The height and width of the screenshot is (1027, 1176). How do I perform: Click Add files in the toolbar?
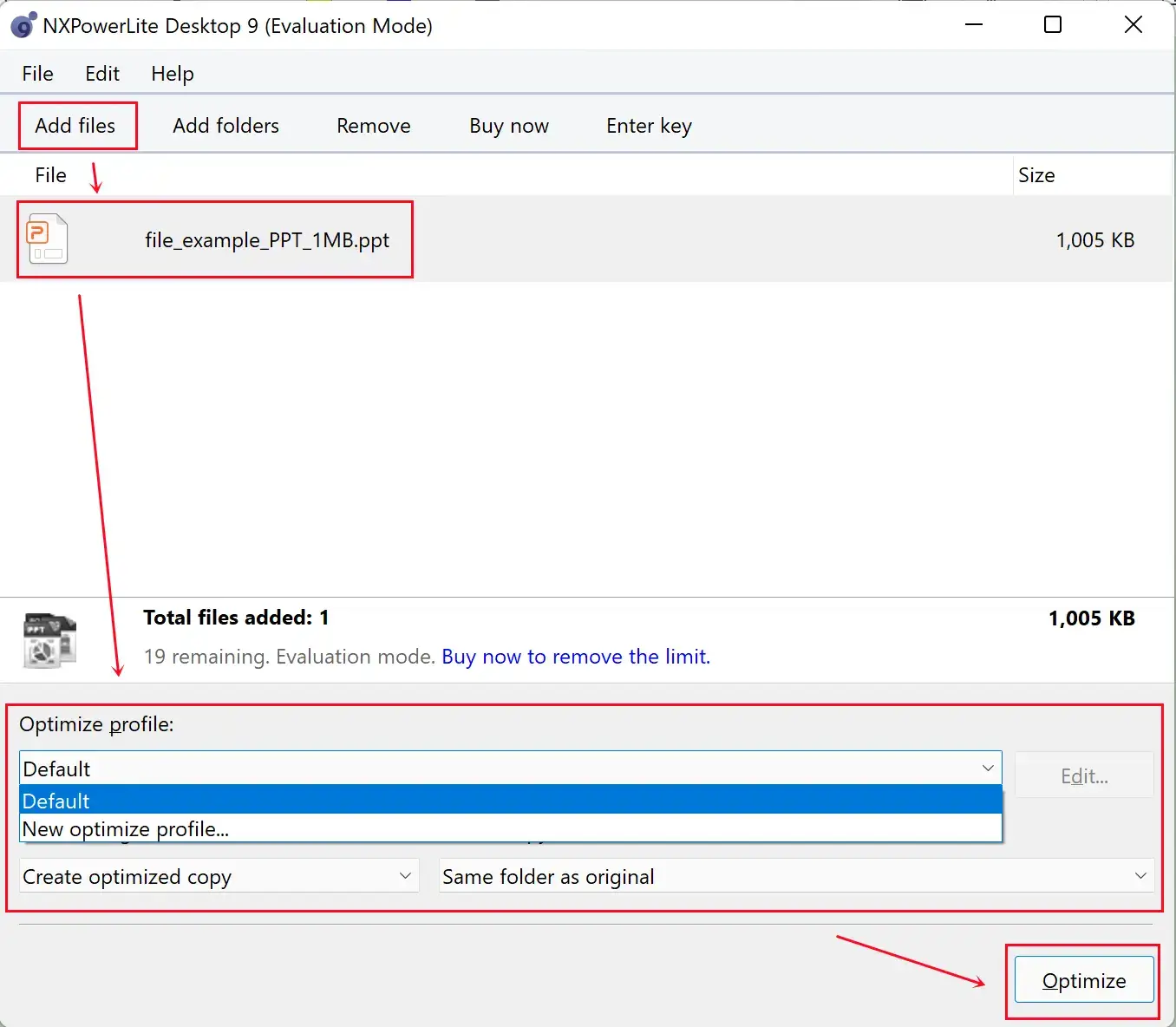coord(75,126)
